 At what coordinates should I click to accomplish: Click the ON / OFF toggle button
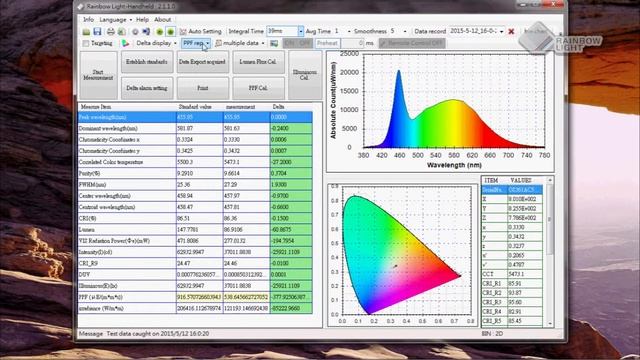(x=298, y=43)
